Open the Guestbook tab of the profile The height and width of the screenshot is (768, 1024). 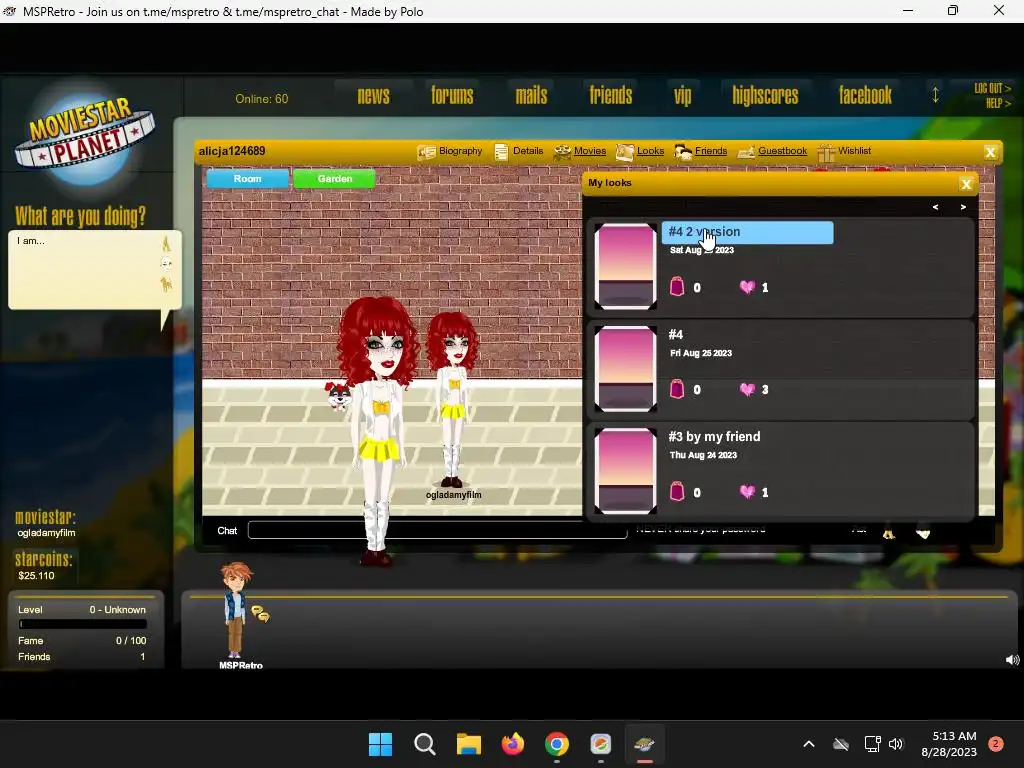(782, 151)
